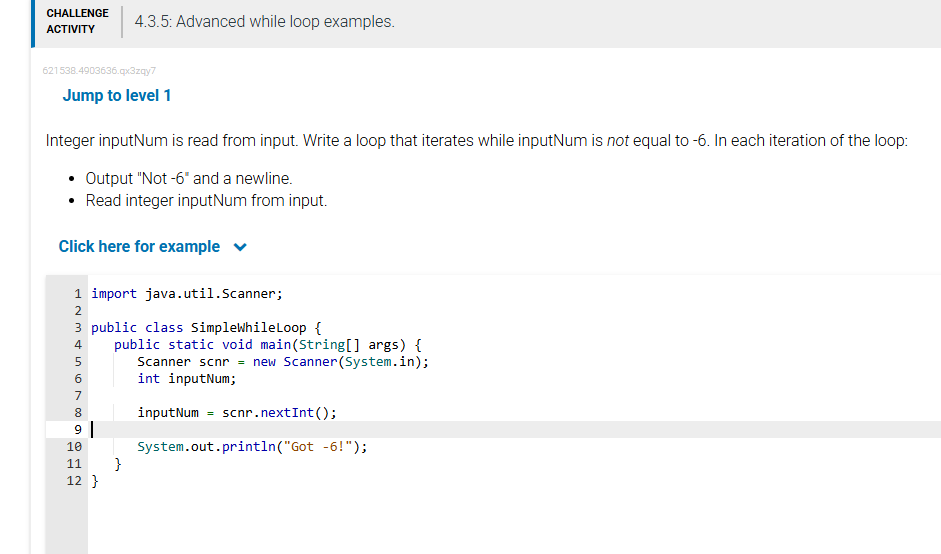The image size is (941, 554).
Task: Click the closing brace on line 11
Action: [118, 463]
